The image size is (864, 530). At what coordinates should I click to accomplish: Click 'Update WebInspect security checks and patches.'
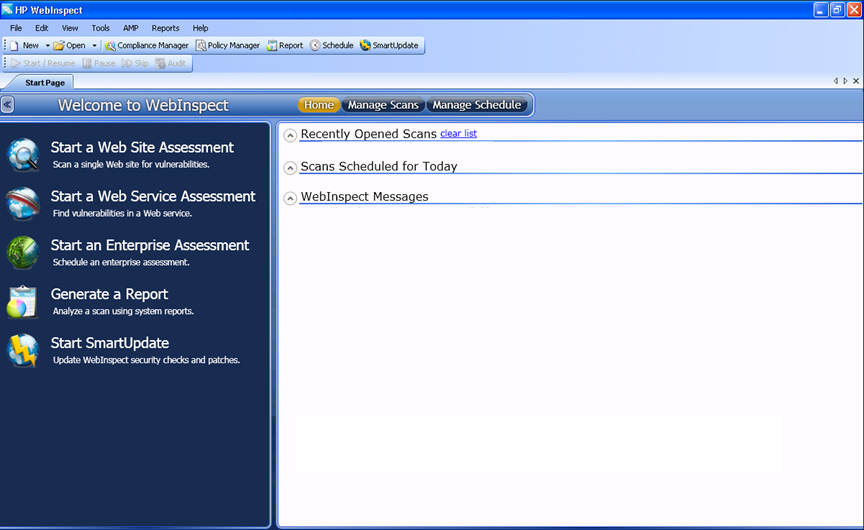coord(147,360)
